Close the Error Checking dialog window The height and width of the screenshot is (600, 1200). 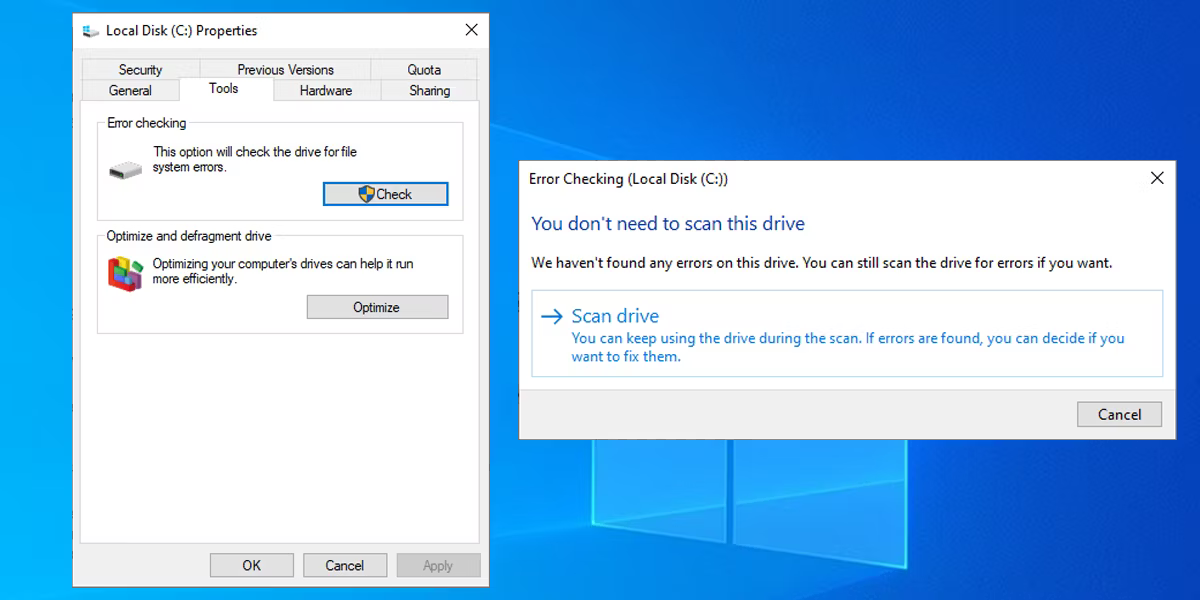[x=1157, y=178]
